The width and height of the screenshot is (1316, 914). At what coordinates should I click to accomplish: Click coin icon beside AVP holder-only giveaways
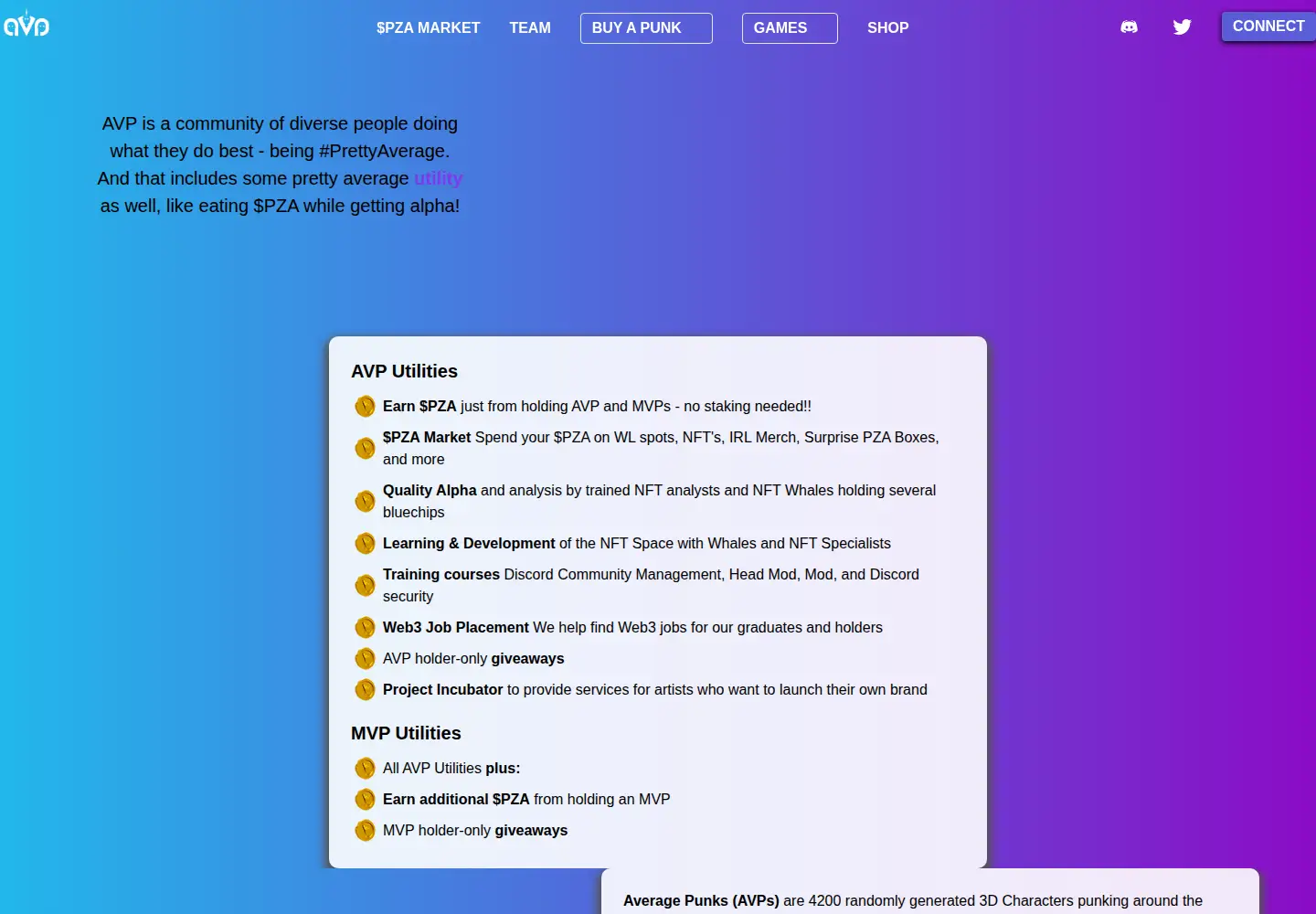click(365, 658)
